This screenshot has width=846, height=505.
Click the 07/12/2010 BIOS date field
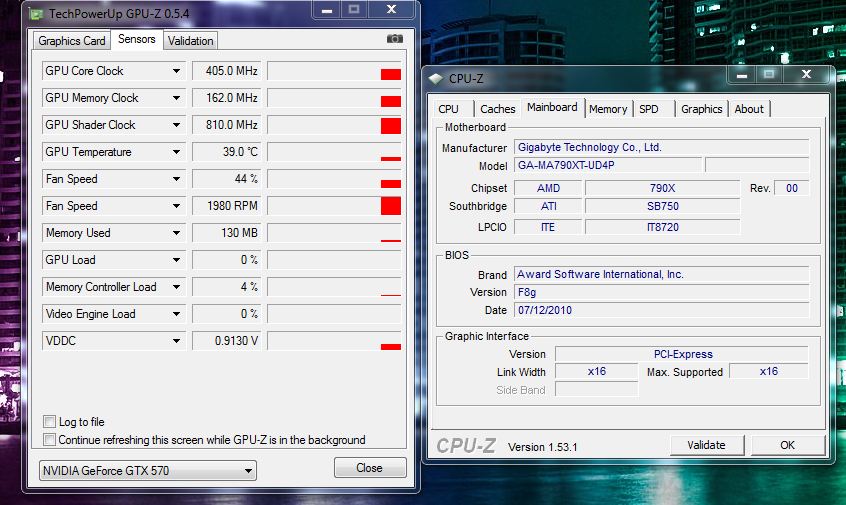tap(661, 310)
